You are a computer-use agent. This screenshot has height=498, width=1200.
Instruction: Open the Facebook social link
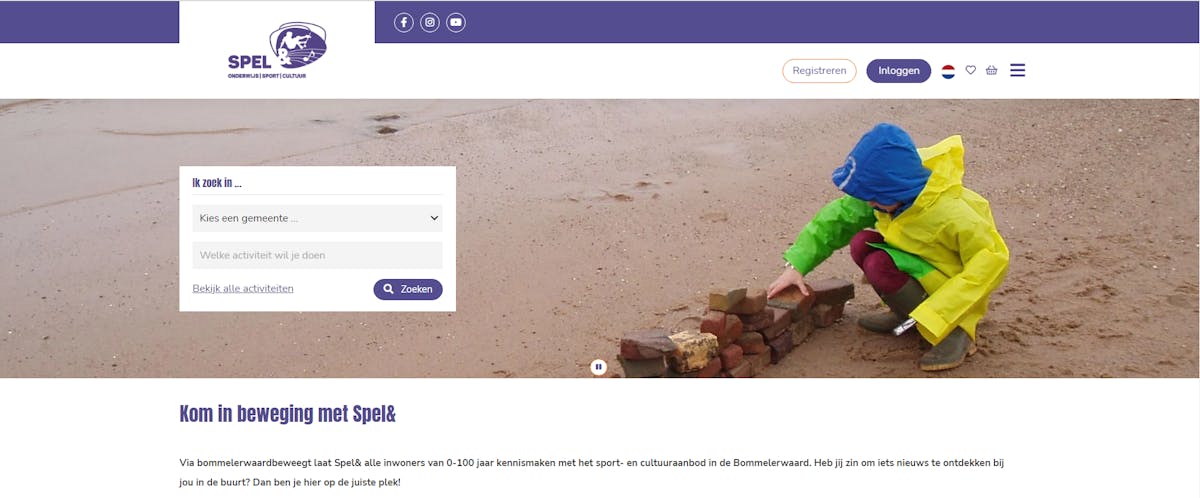(404, 22)
